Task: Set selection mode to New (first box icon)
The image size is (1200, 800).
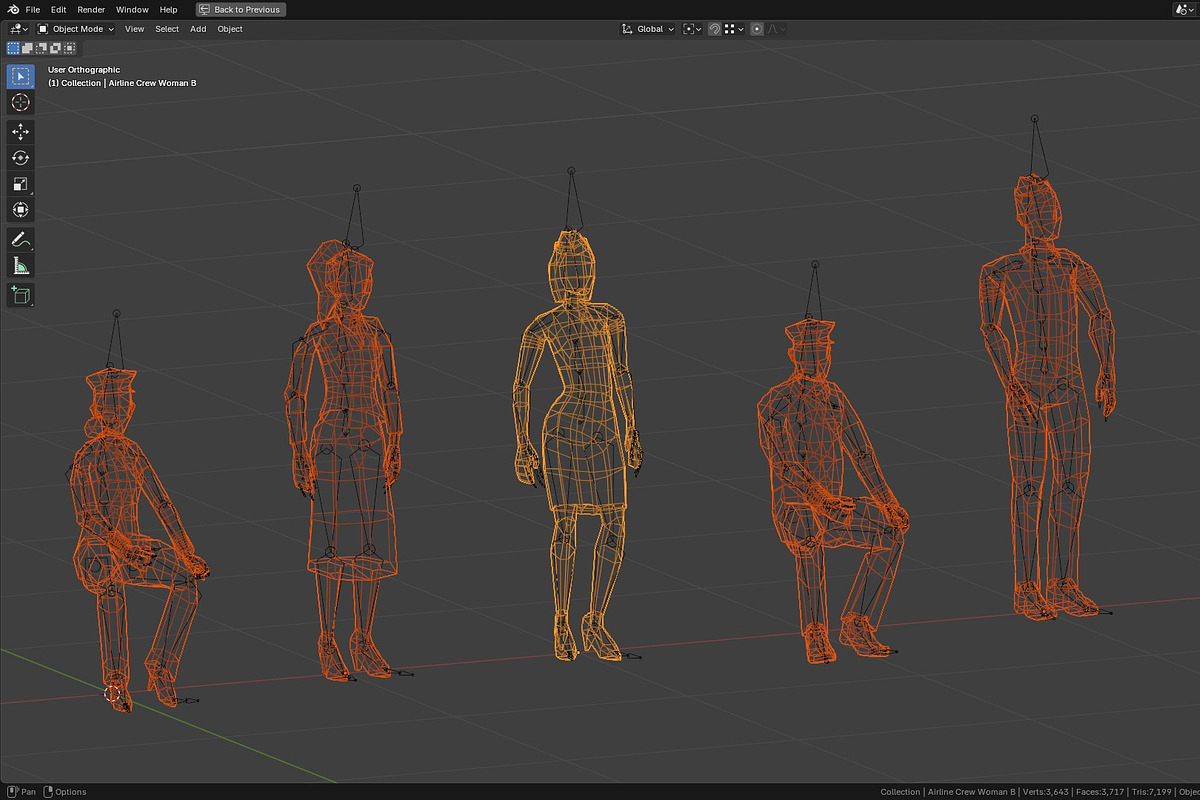Action: [14, 48]
